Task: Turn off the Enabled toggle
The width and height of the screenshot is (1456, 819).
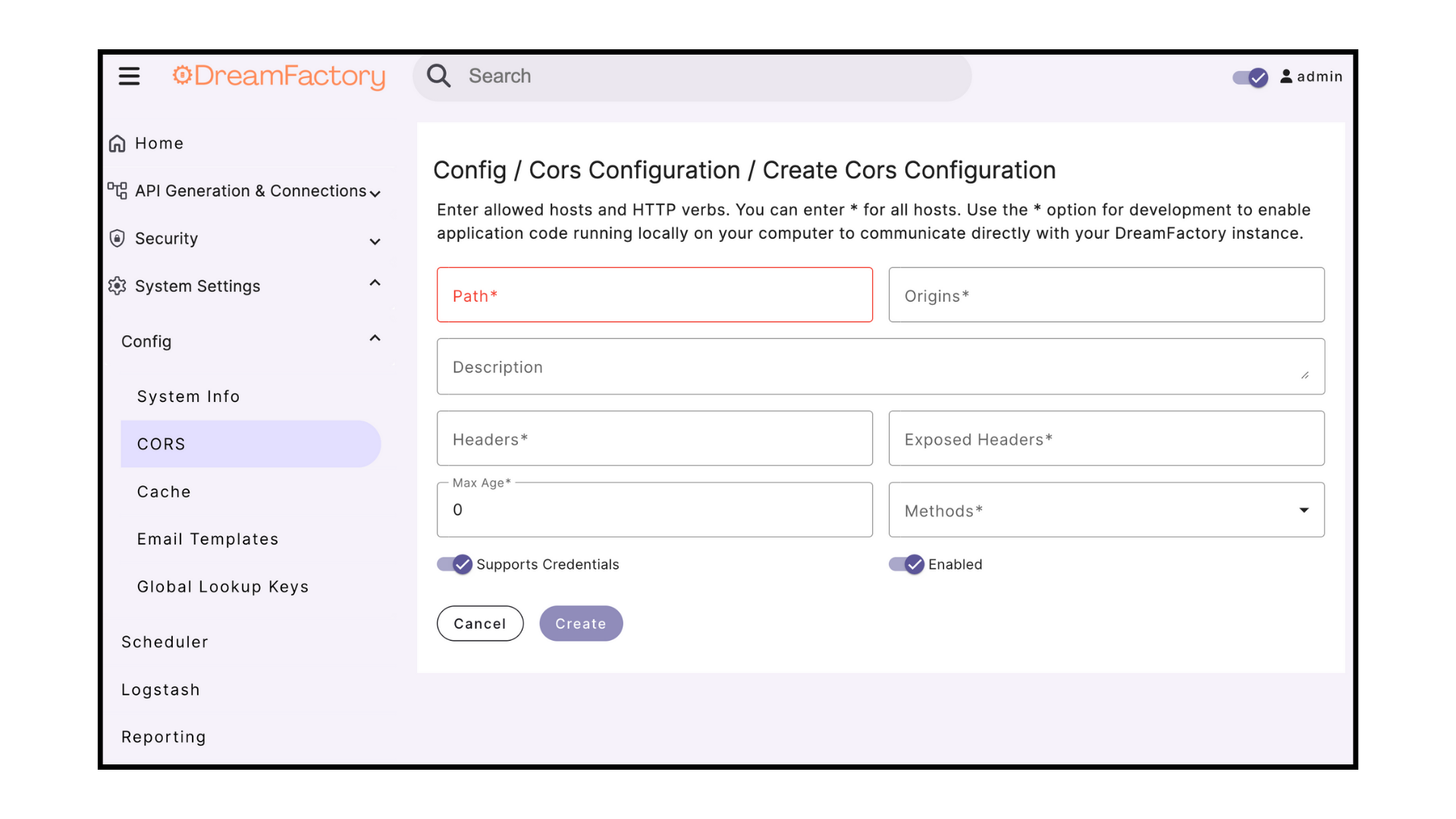Action: (x=907, y=564)
